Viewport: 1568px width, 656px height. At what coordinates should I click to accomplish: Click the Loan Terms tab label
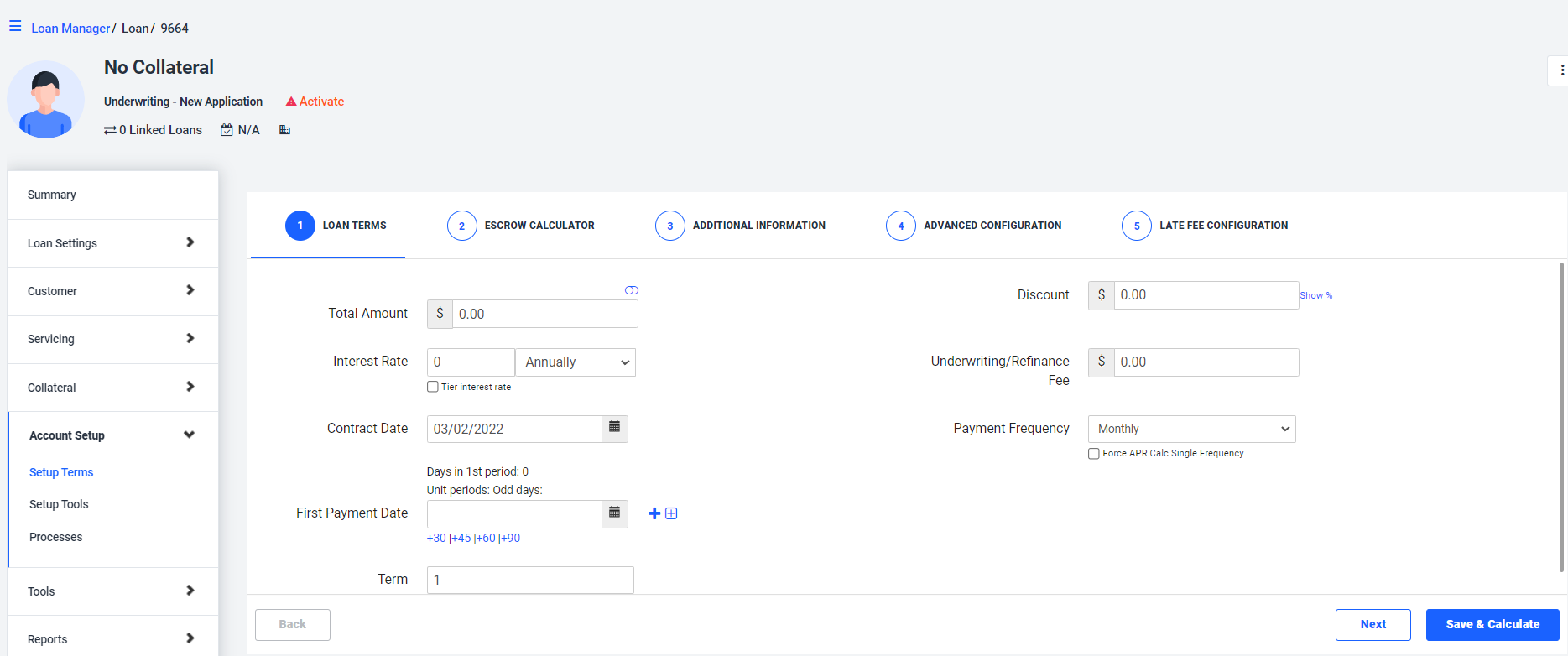(355, 226)
